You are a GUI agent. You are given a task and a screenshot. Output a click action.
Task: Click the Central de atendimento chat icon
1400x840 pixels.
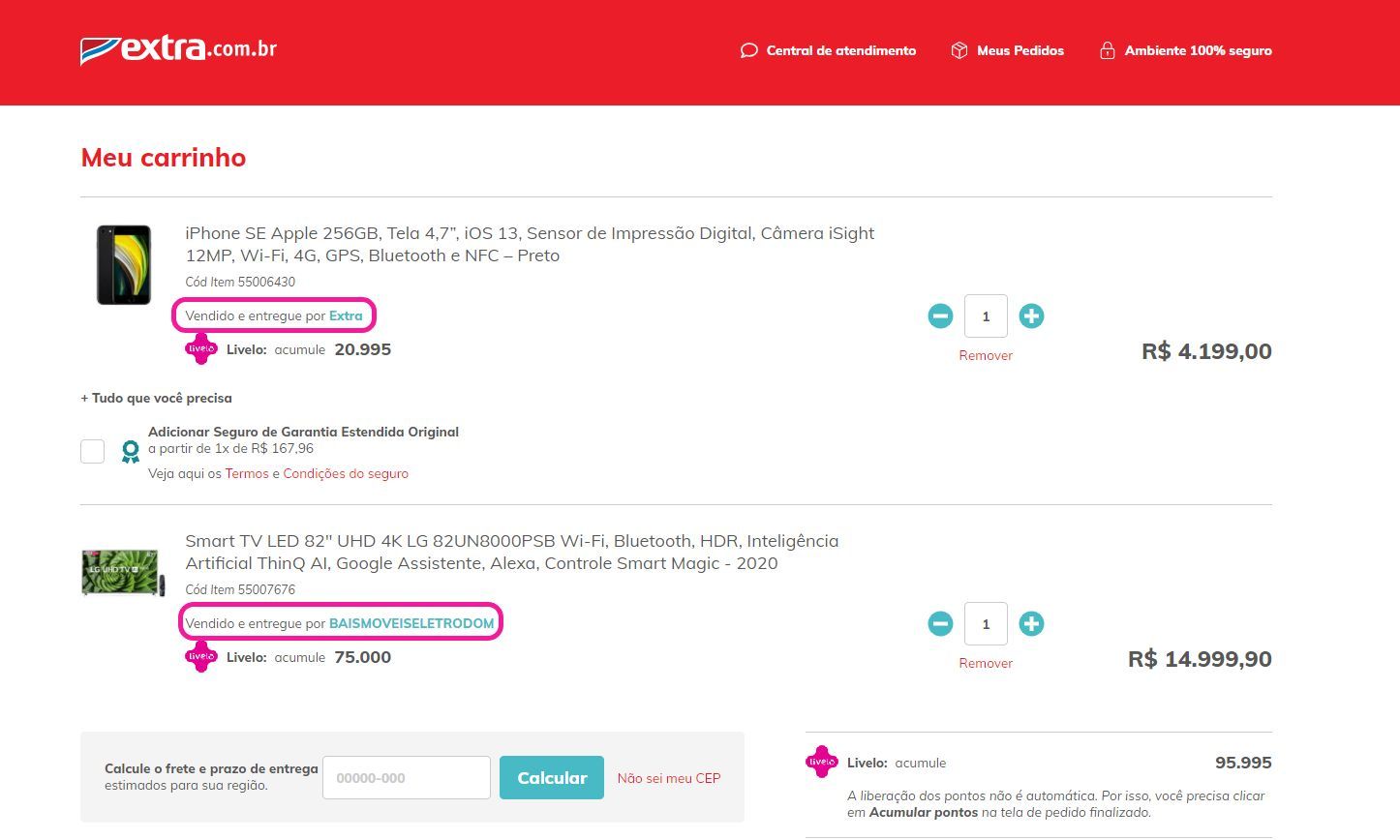point(748,50)
